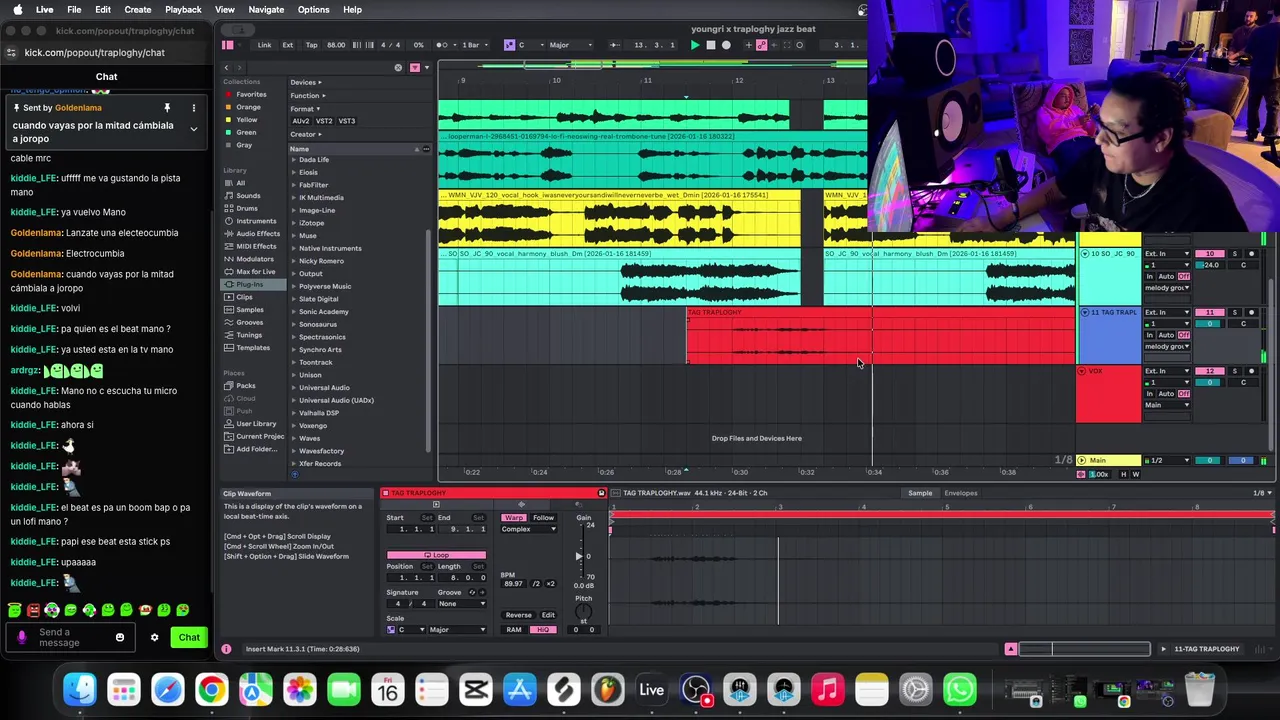Toggle the Warp button
The width and height of the screenshot is (1280, 720).
pos(514,518)
